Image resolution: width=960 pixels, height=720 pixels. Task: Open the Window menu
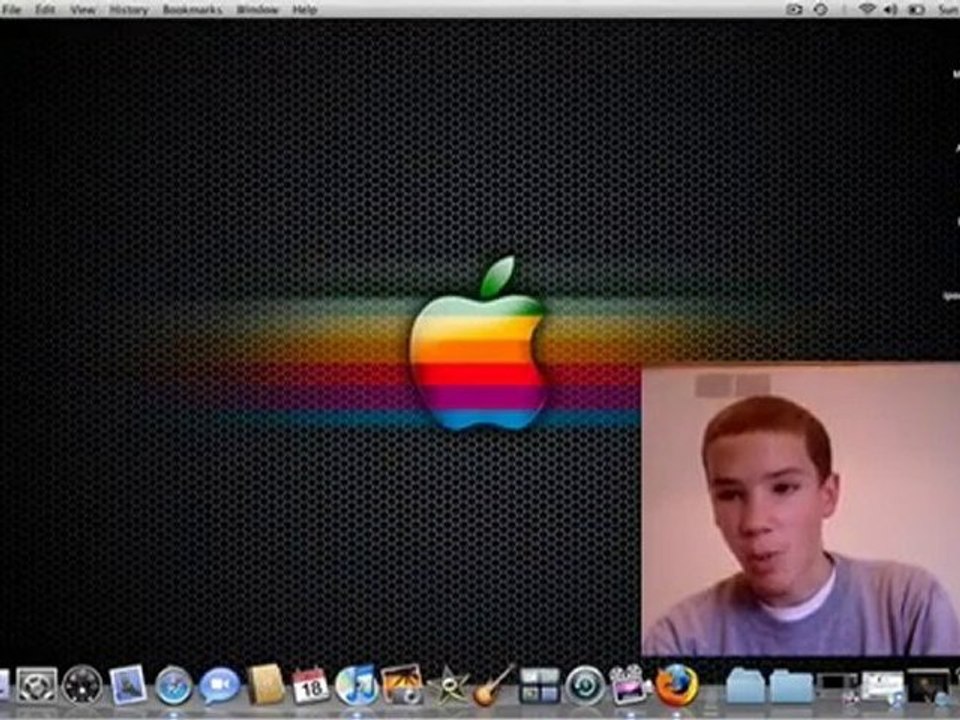click(x=257, y=9)
